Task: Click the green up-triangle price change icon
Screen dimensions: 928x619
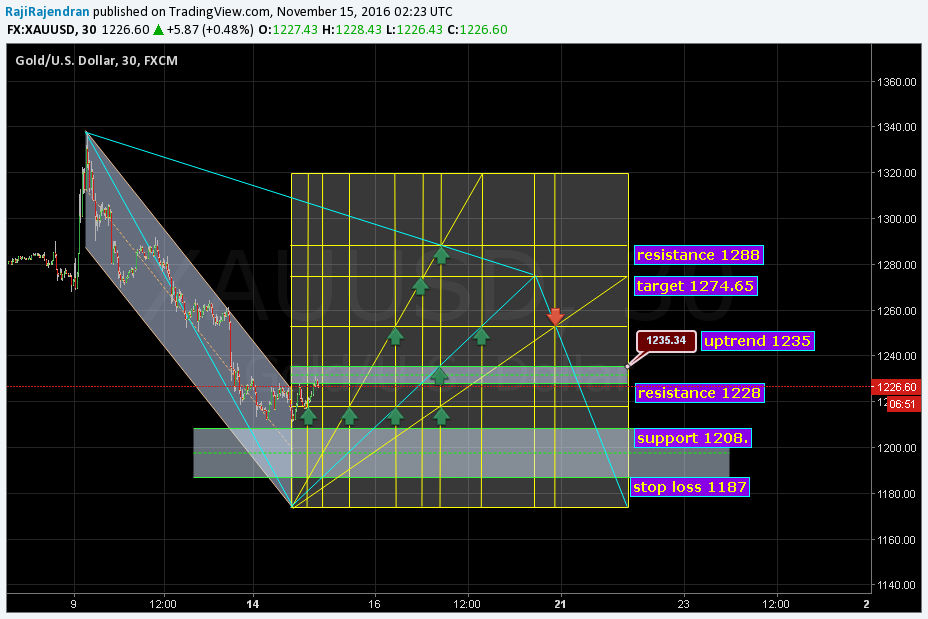Action: (158, 30)
